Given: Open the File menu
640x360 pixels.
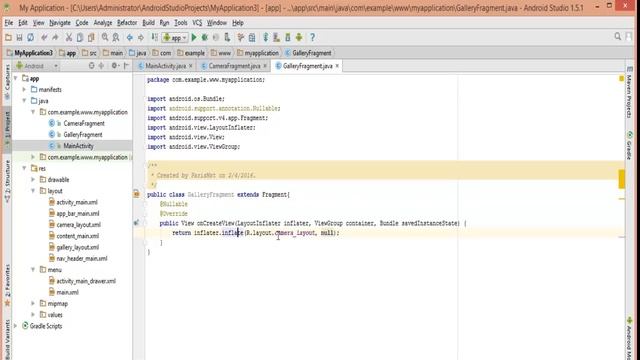Looking at the screenshot, I should [9, 23].
